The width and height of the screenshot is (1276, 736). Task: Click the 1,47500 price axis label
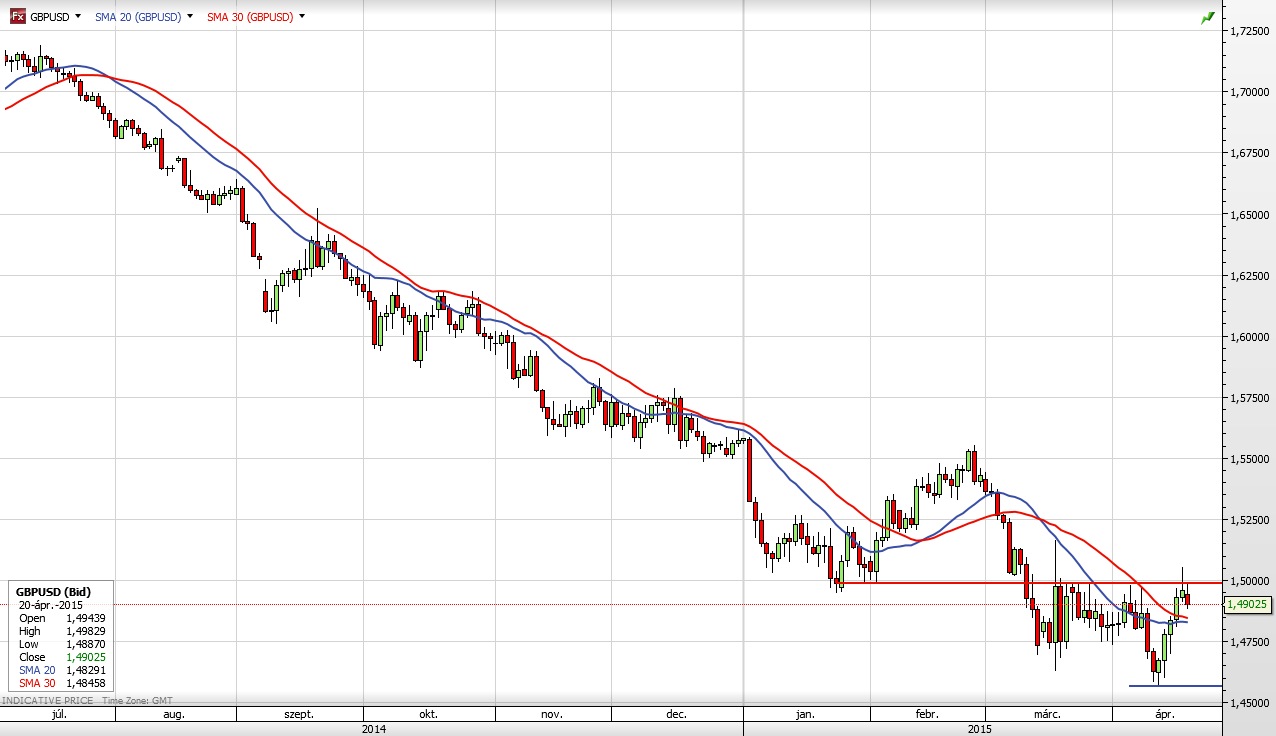tap(1250, 641)
